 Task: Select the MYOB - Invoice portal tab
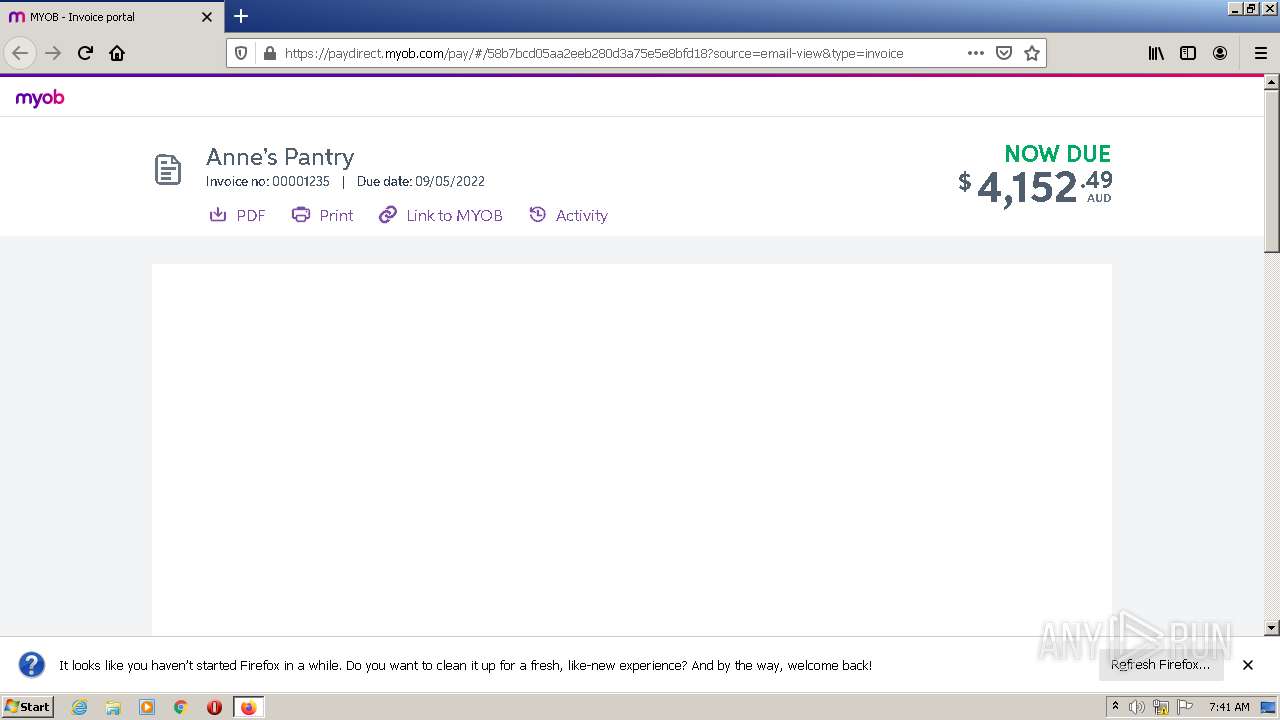click(x=112, y=17)
